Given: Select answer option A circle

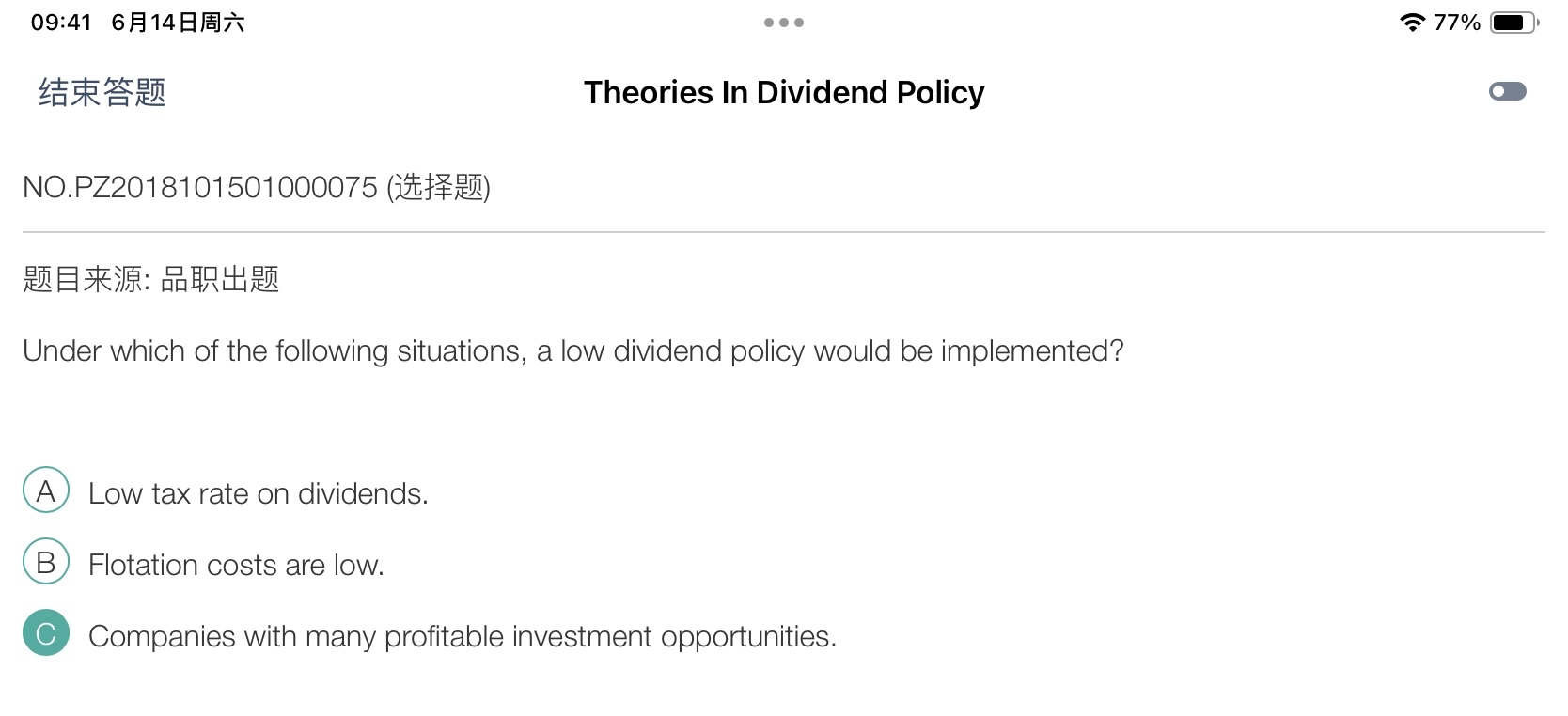Looking at the screenshot, I should [46, 490].
